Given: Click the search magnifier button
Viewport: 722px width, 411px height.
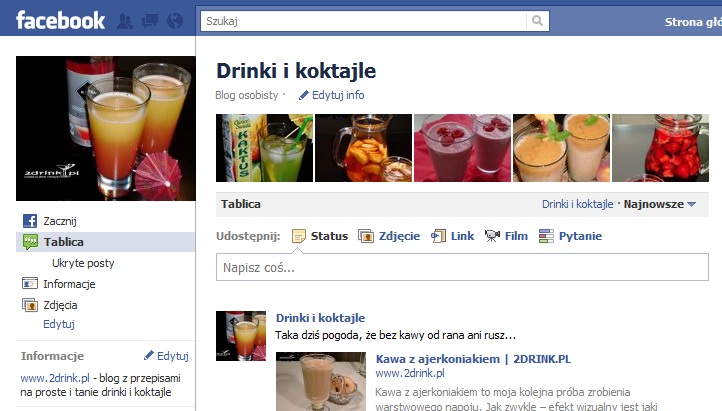Looking at the screenshot, I should pos(537,21).
